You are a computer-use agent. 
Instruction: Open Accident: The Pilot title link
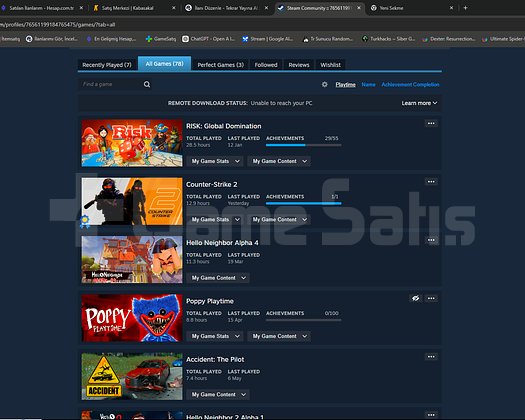coord(215,359)
